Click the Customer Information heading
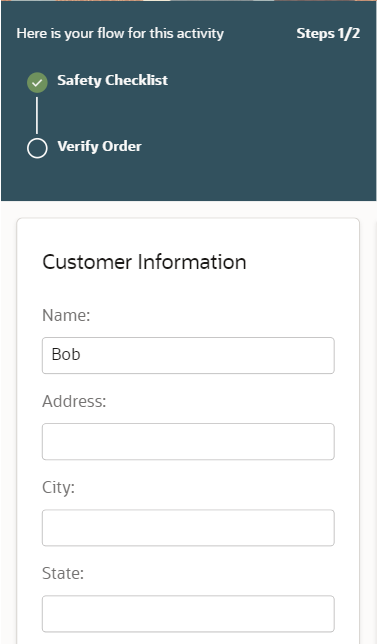379x644 pixels. (x=144, y=262)
